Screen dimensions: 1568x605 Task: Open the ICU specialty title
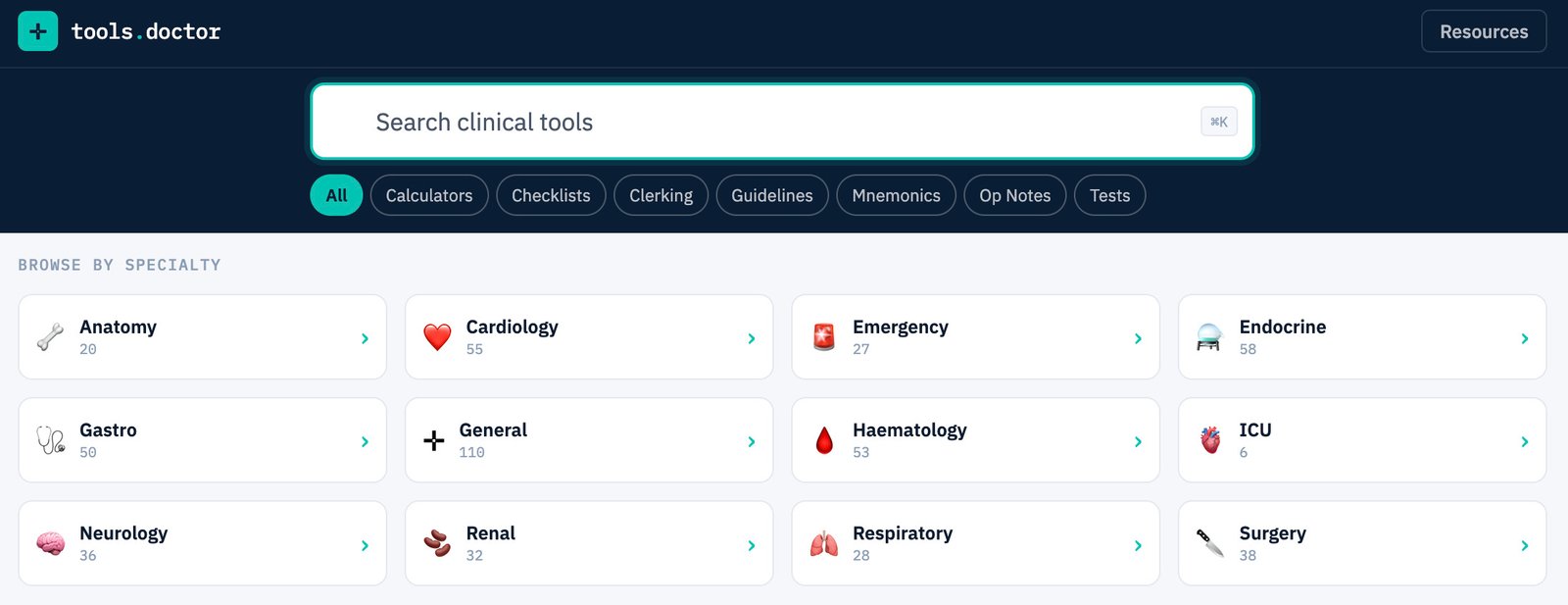1255,429
